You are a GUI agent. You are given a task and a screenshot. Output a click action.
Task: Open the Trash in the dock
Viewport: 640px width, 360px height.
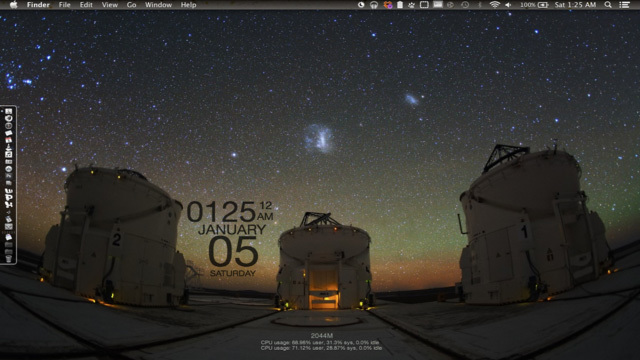point(8,258)
